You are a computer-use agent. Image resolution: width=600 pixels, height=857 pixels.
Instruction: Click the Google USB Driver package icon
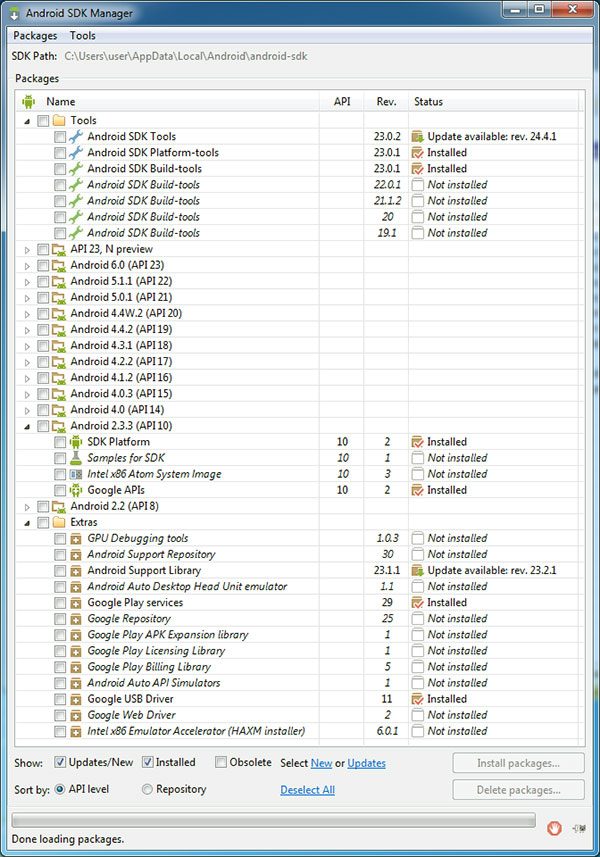pyautogui.click(x=76, y=699)
